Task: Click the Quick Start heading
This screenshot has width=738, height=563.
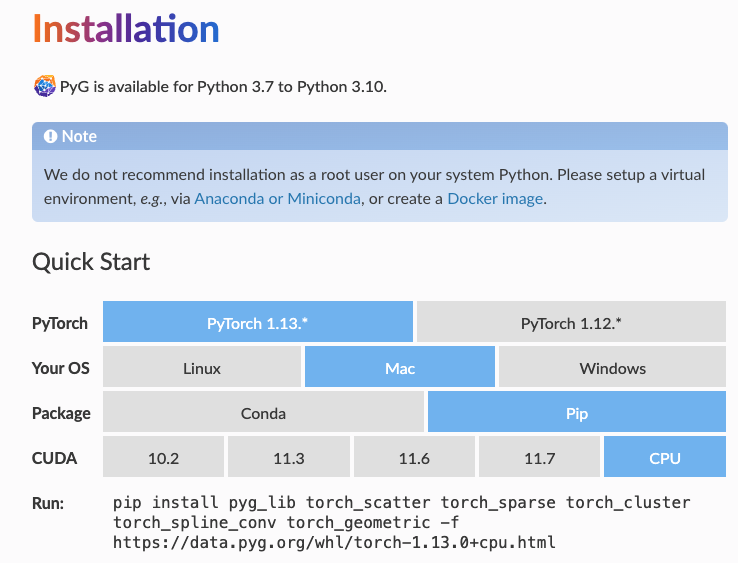Action: point(91,262)
